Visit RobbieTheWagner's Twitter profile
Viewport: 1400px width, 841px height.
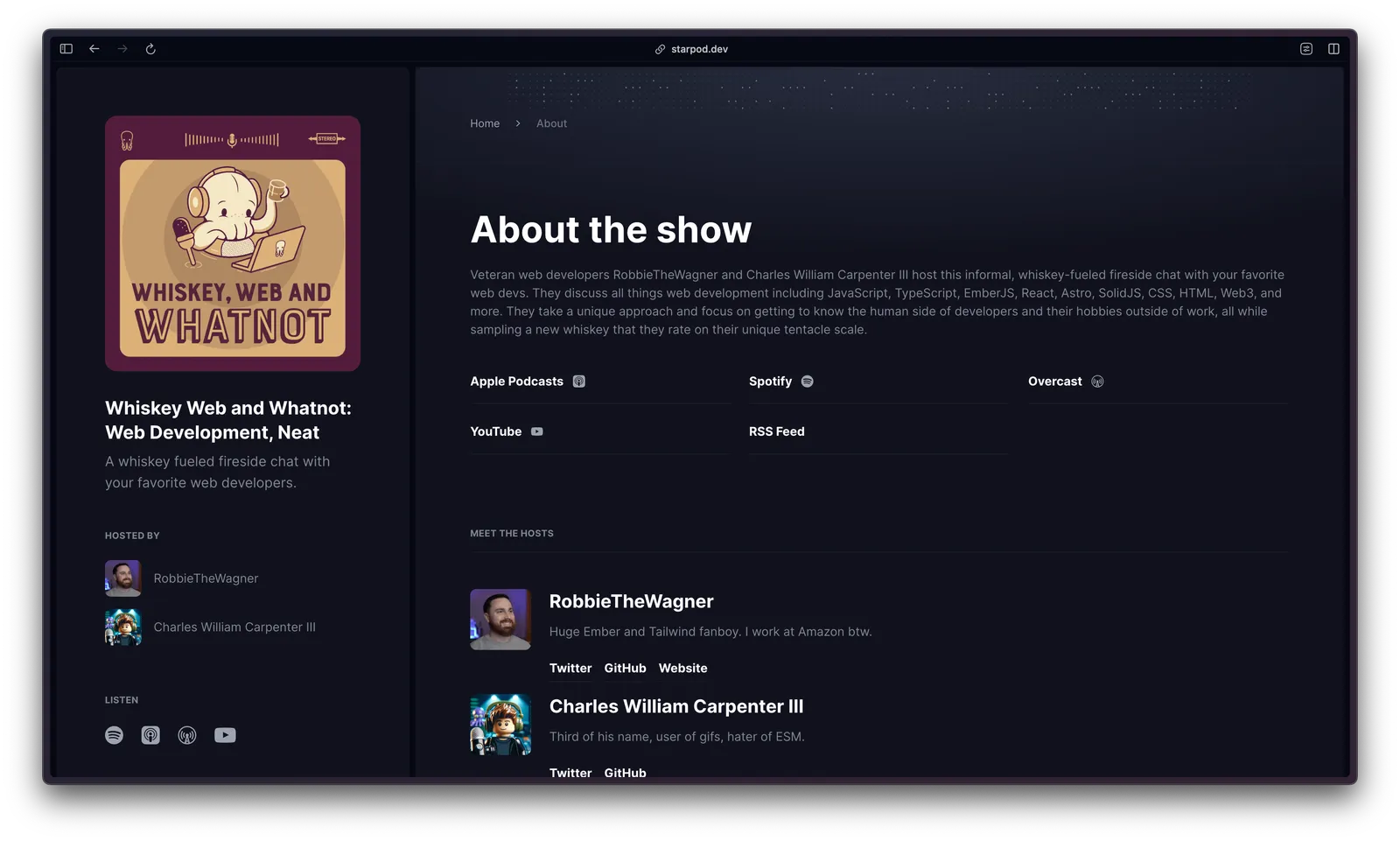click(570, 668)
